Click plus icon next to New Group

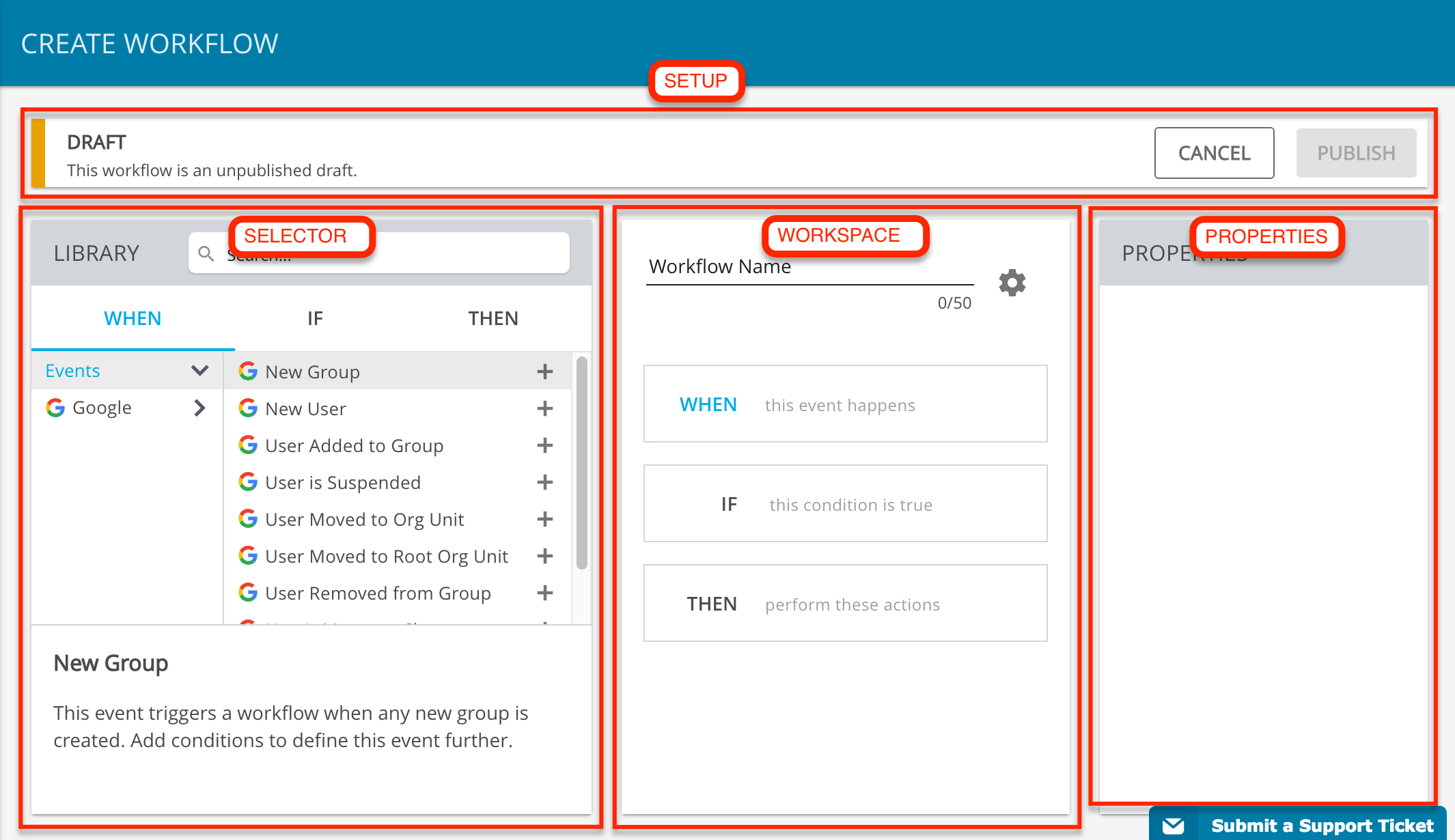pyautogui.click(x=544, y=372)
